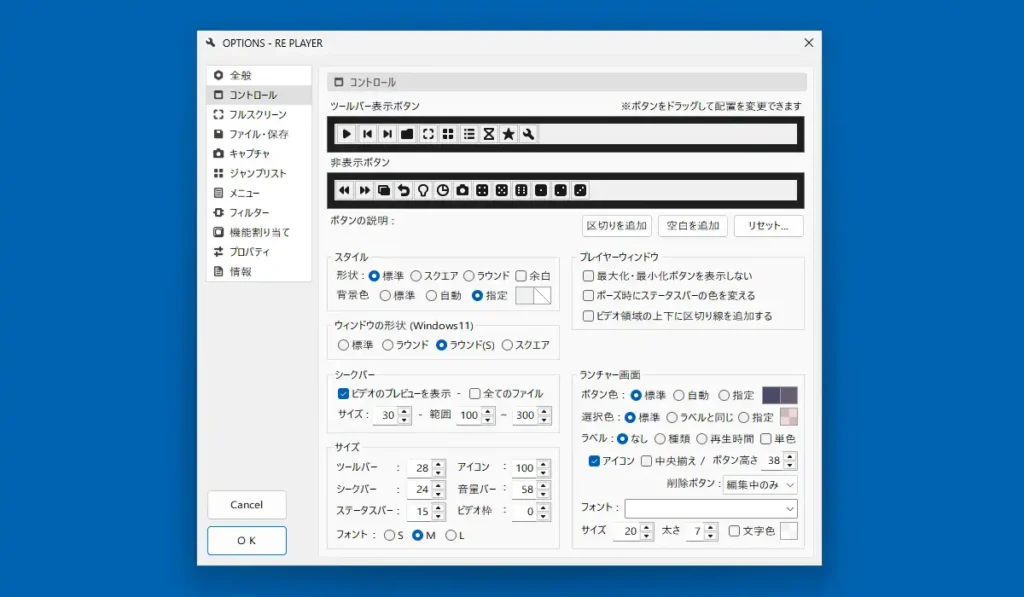Select the Play icon in the toolbar button list
Viewport: 1024px width, 597px height.
point(345,133)
